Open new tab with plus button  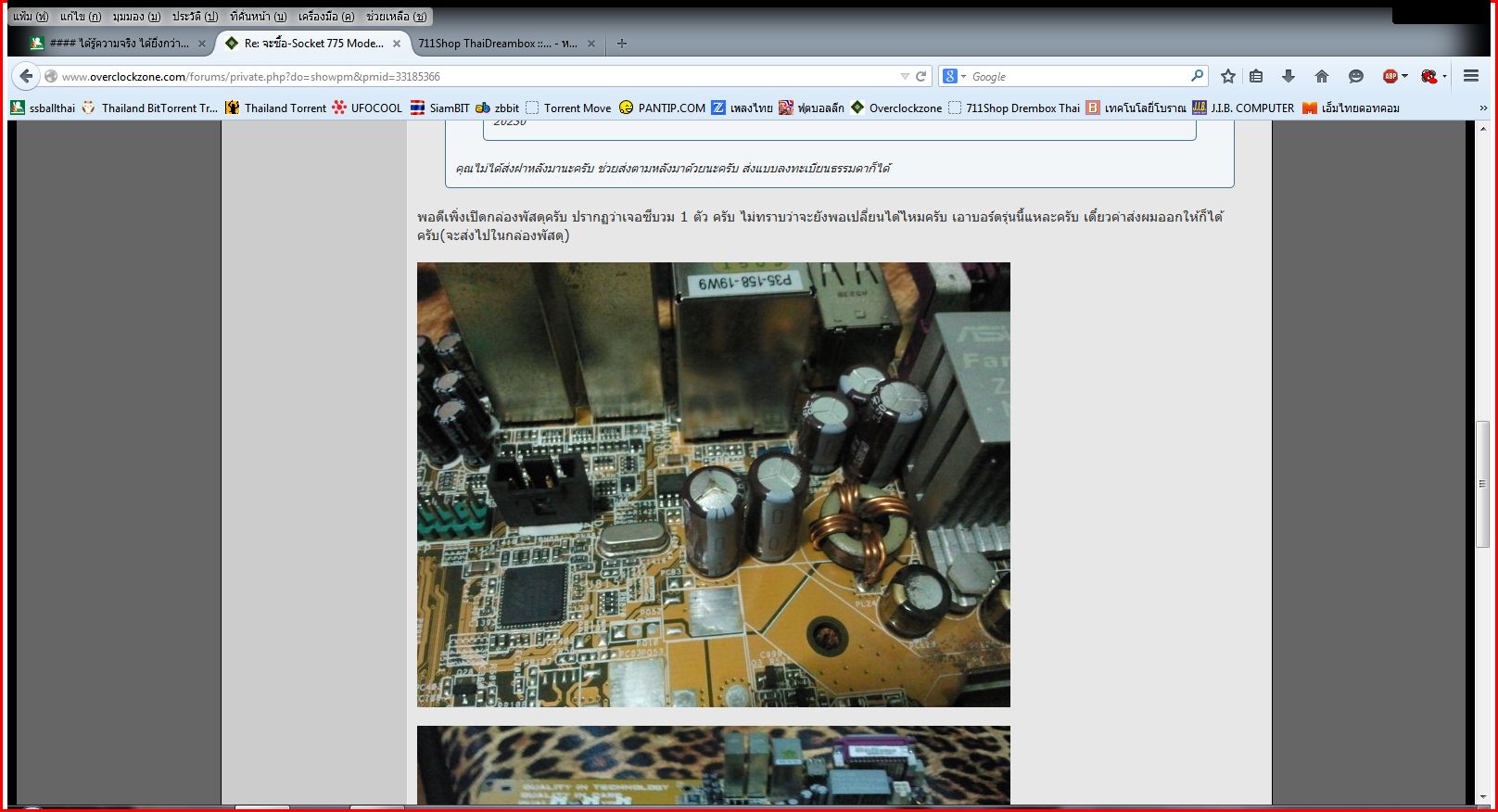tap(622, 44)
